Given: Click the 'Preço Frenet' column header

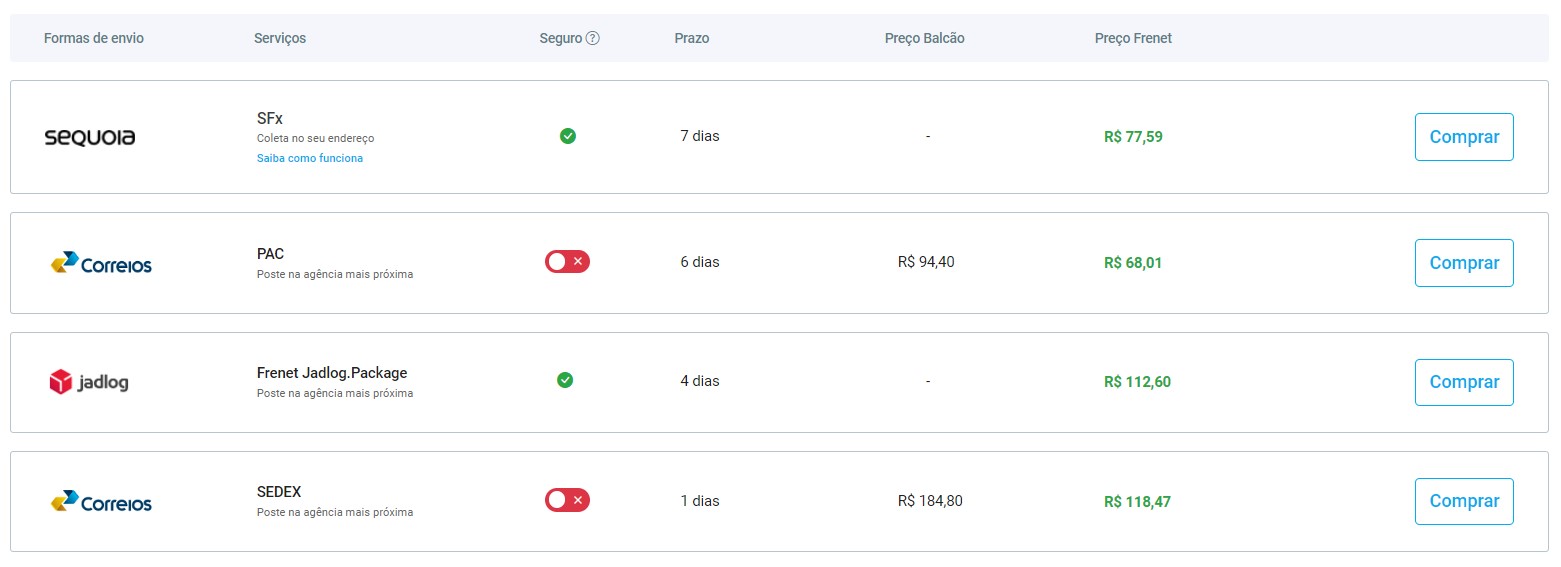Looking at the screenshot, I should [x=1133, y=38].
